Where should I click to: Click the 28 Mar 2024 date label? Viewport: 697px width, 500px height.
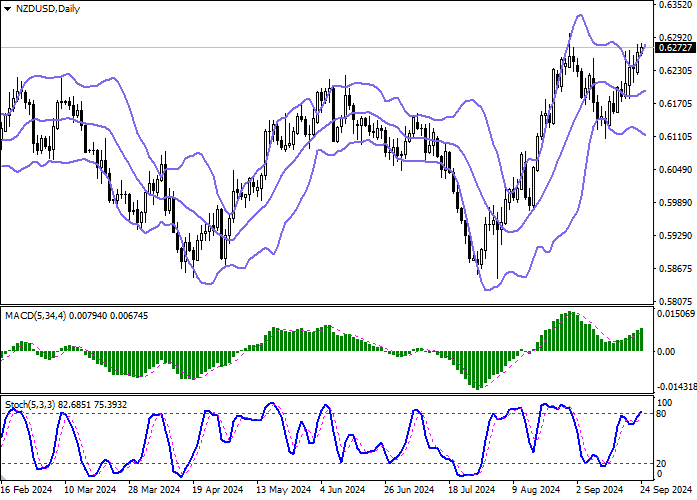click(154, 490)
